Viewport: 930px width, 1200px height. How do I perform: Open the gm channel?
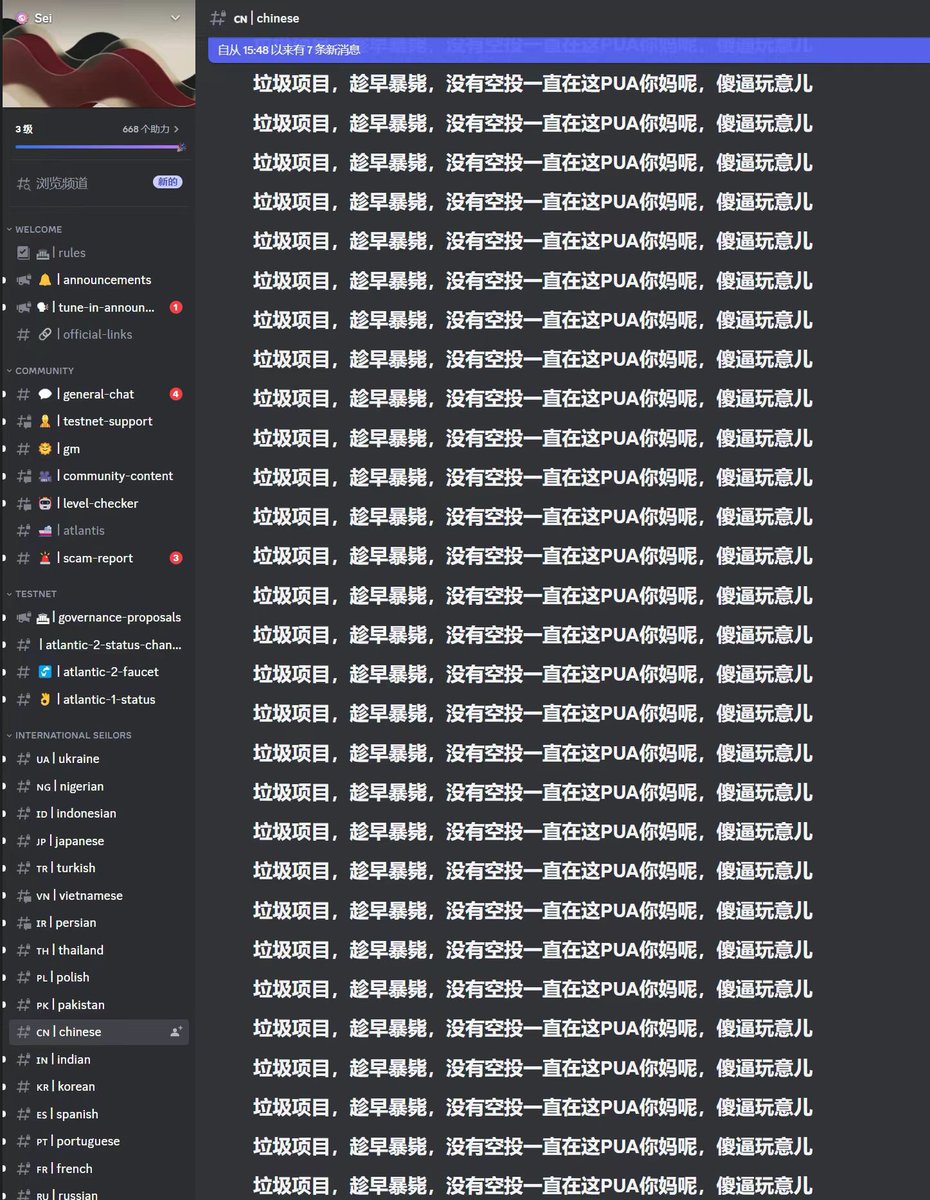pyautogui.click(x=98, y=449)
